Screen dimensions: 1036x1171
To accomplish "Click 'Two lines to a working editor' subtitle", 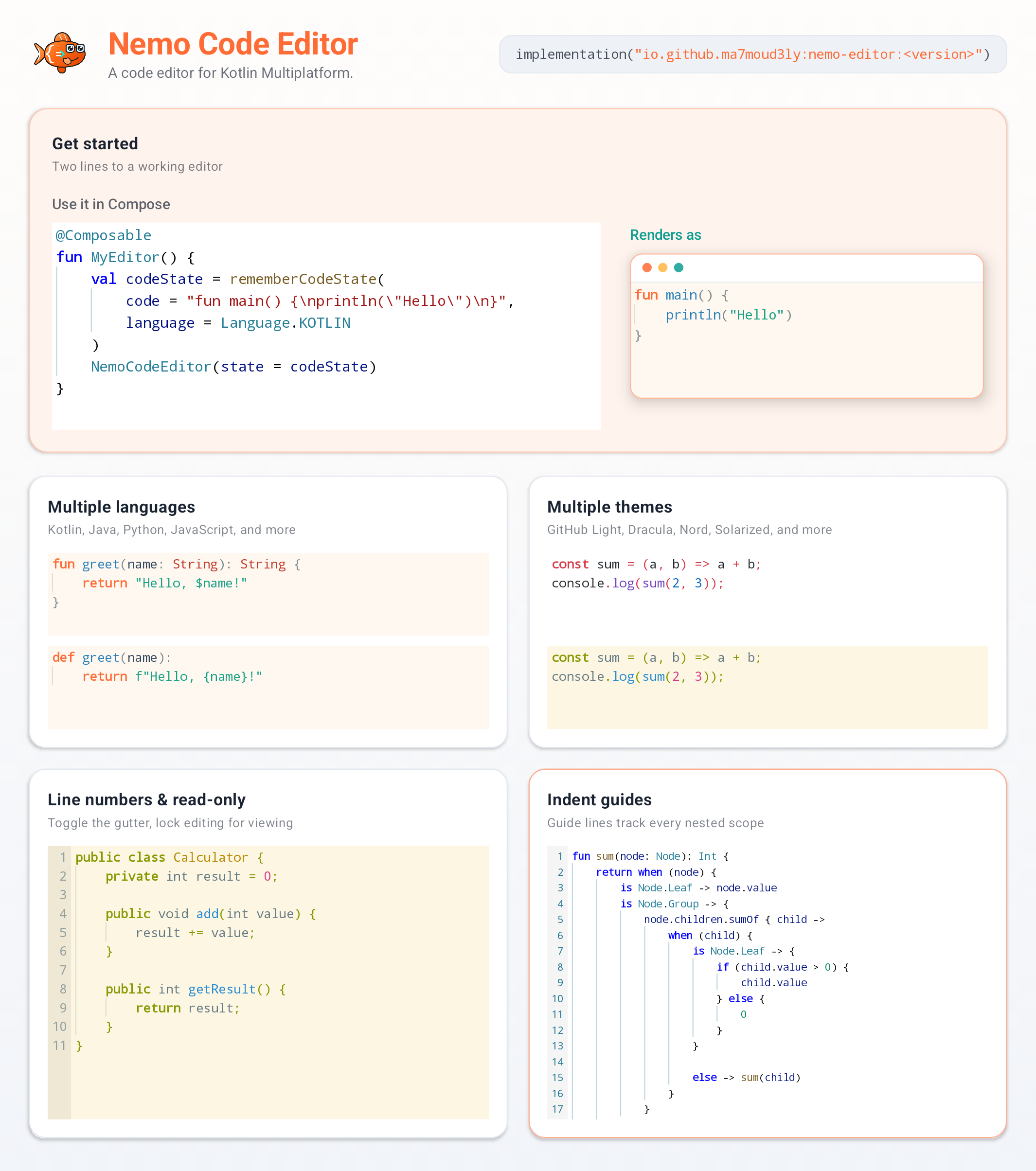I will click(x=138, y=167).
